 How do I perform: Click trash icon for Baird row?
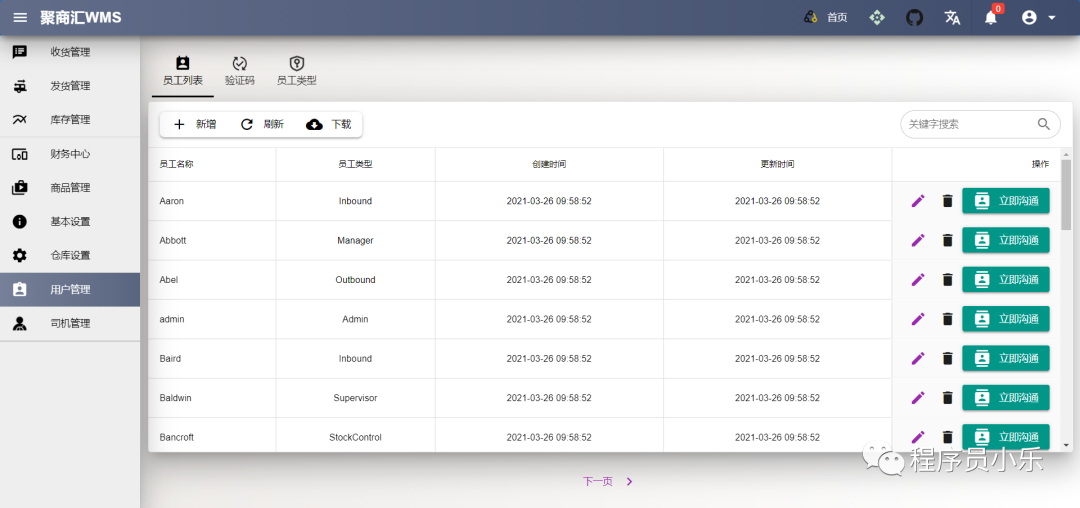[947, 358]
